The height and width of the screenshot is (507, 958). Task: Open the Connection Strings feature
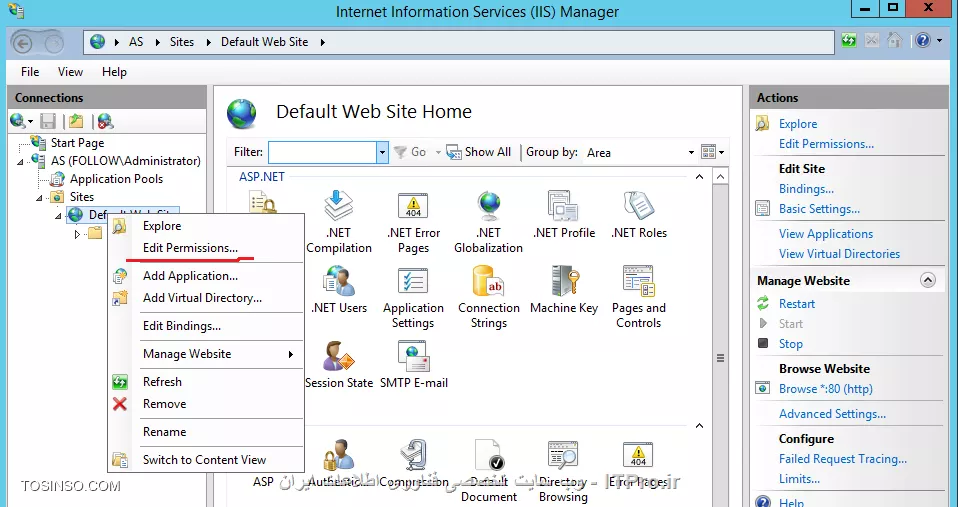pos(489,297)
